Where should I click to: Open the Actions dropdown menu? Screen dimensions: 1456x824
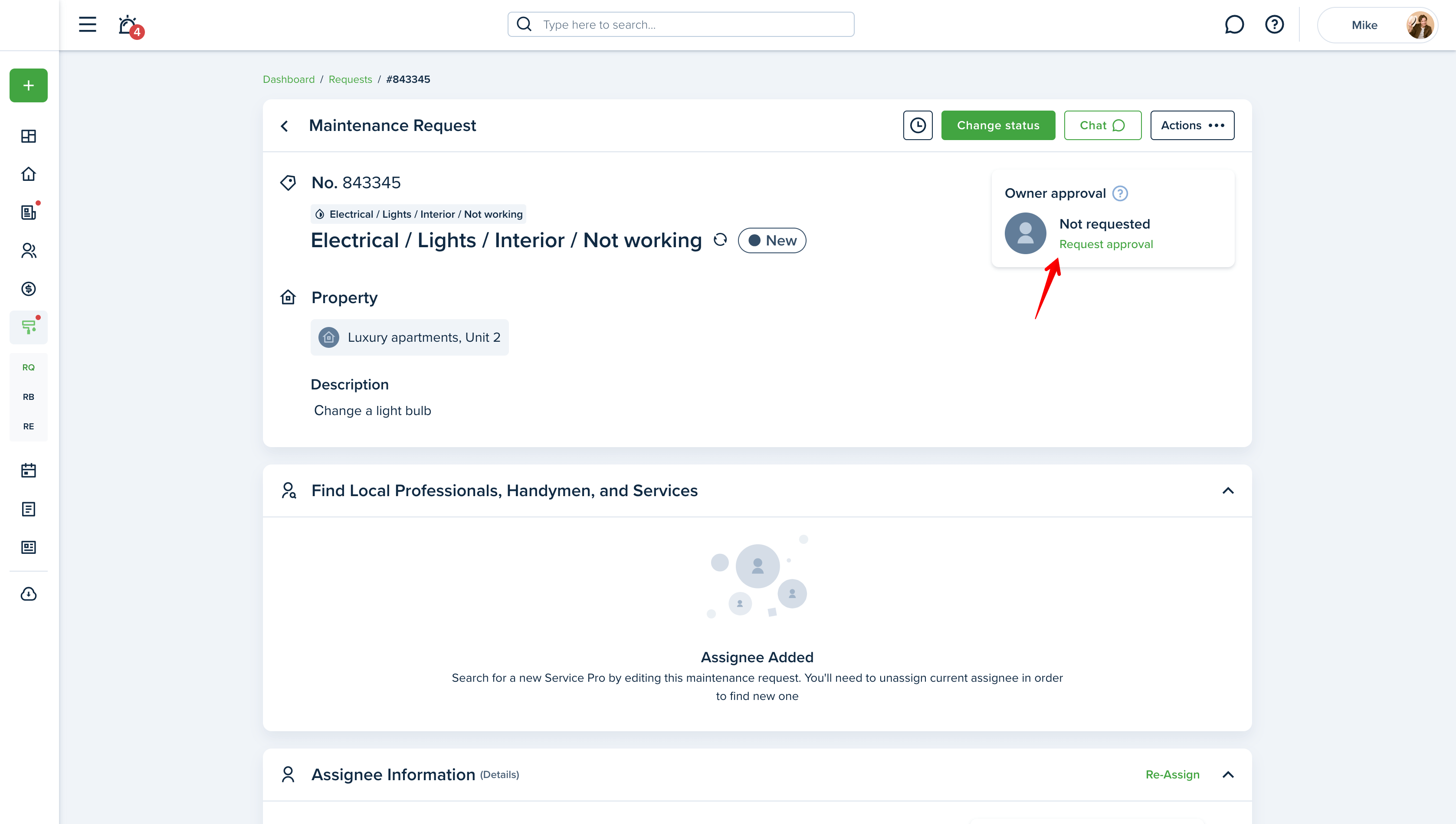point(1192,125)
